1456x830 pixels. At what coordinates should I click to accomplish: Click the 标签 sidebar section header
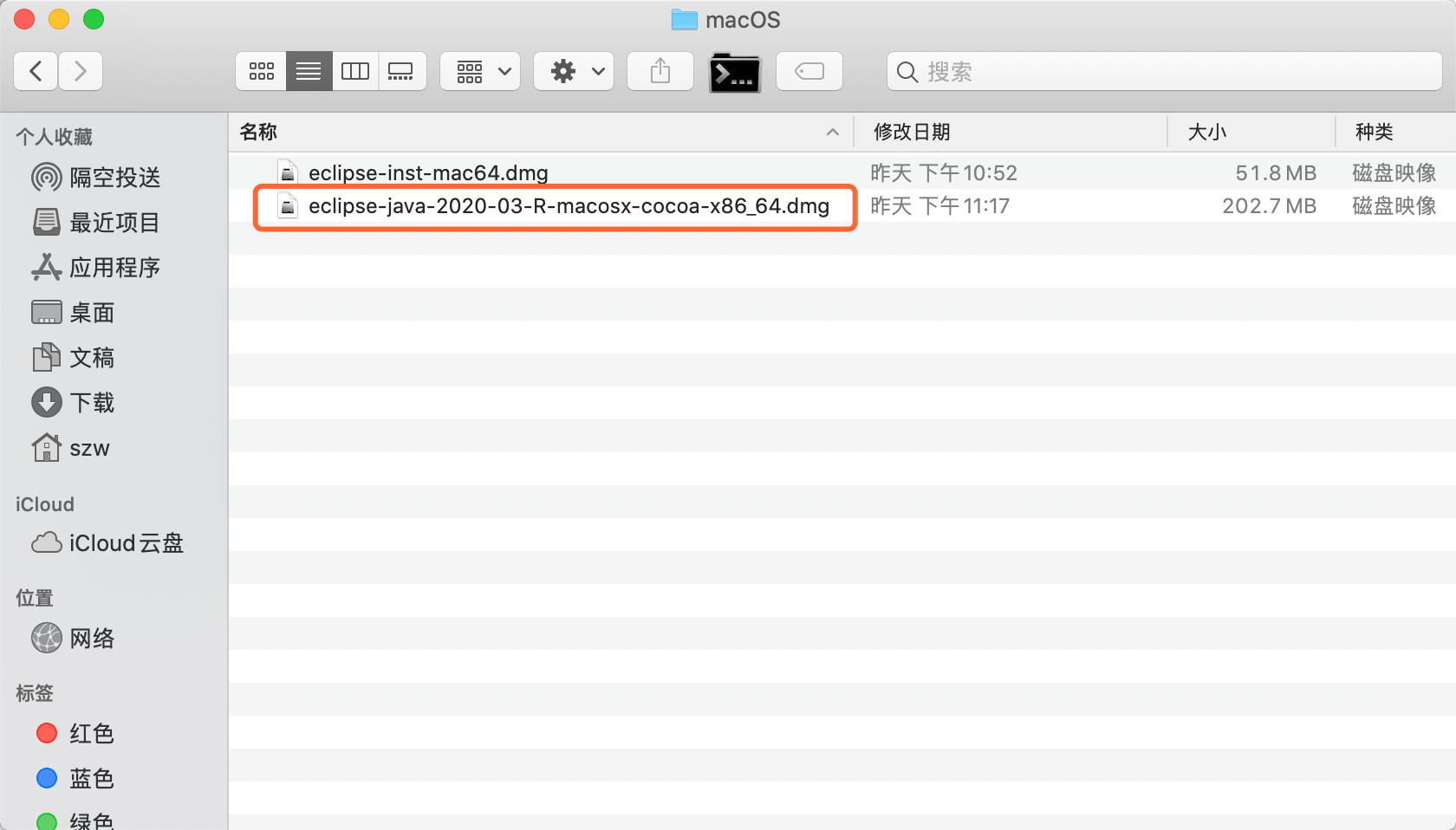click(35, 693)
